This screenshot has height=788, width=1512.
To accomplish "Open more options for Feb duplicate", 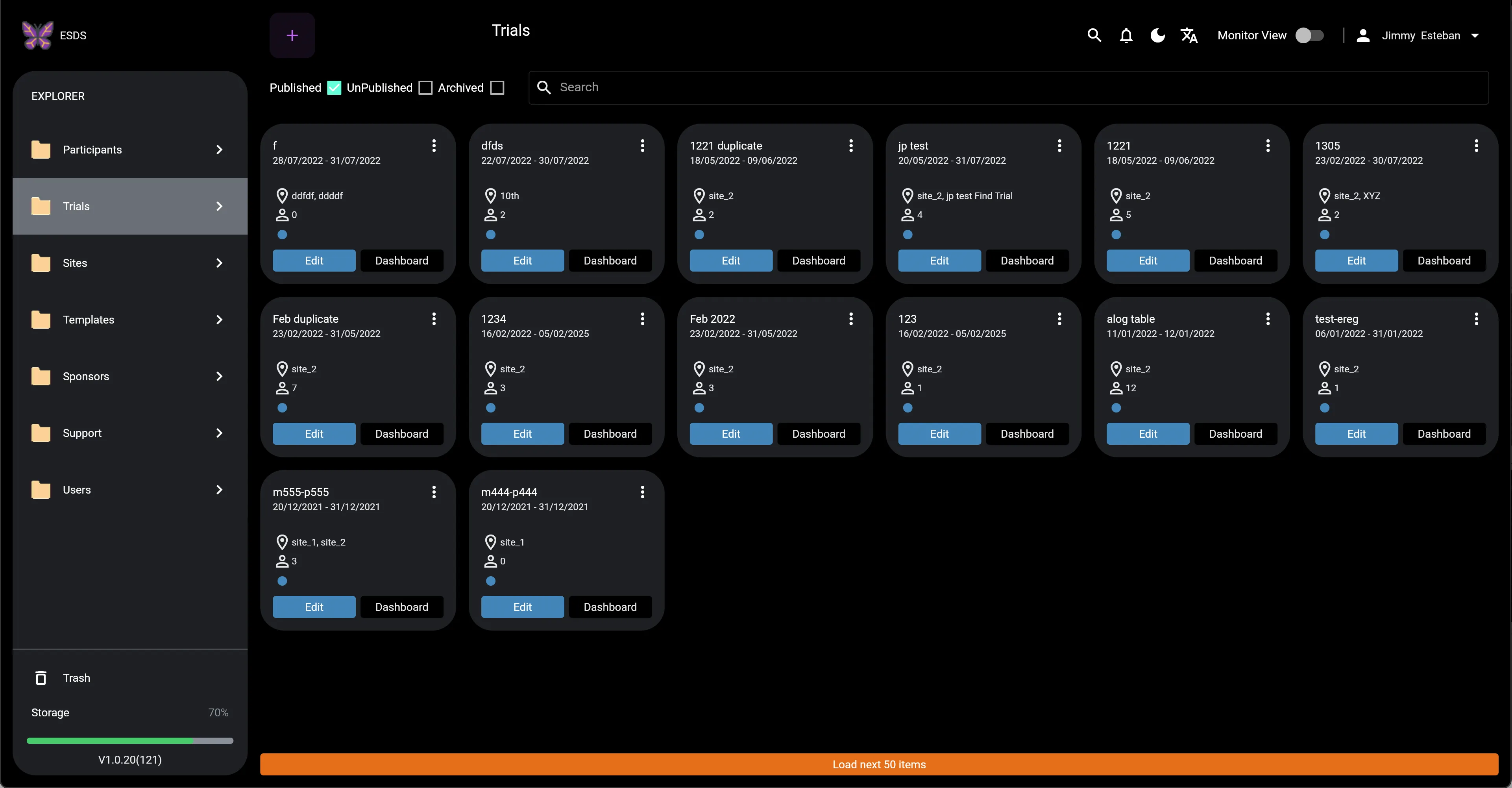I will [x=434, y=319].
